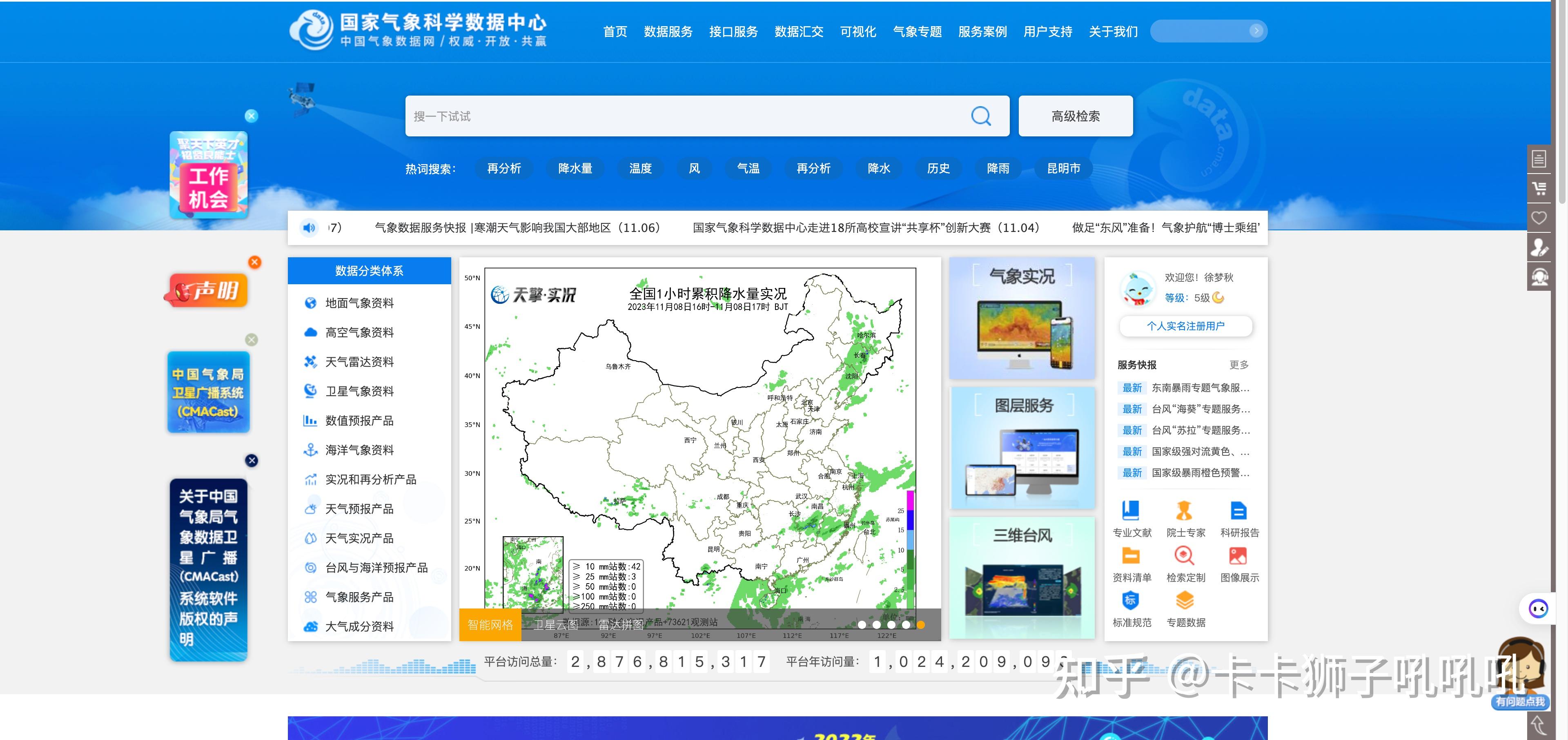Screen dimensions: 1568x740
Task: Click the back-to-top arrow icon at bottom right
Action: (1539, 725)
